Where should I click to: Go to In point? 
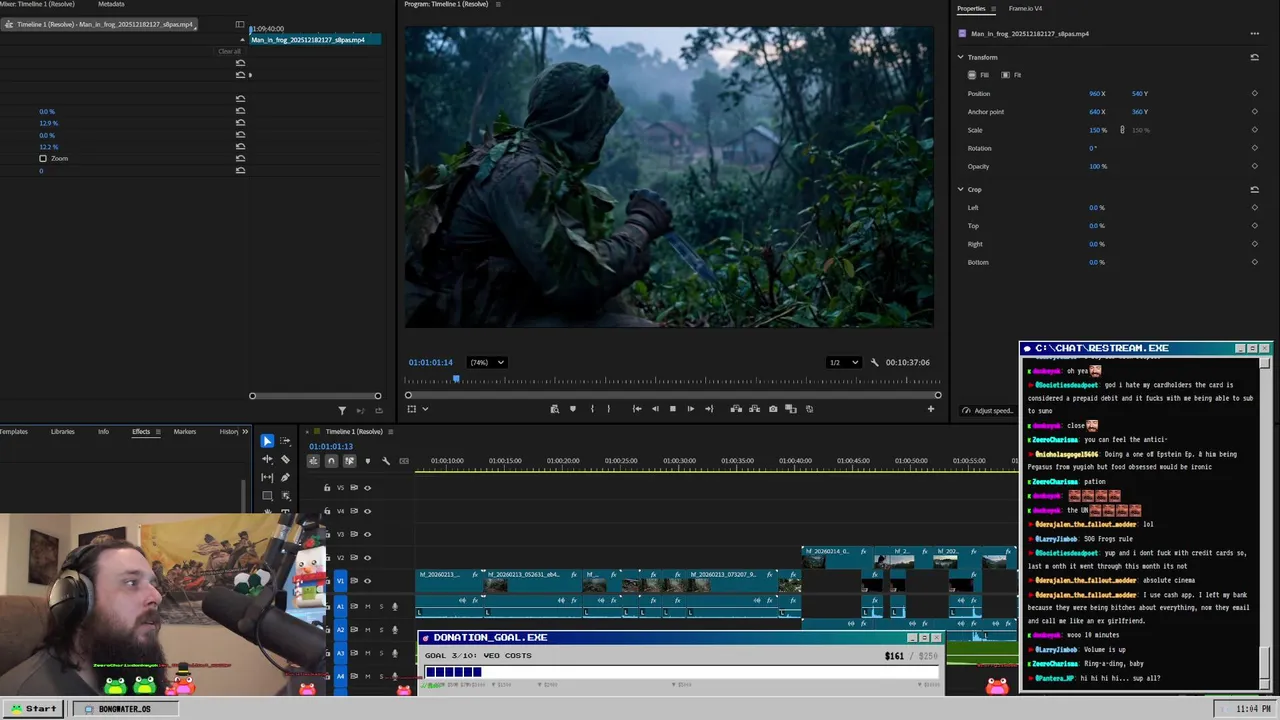637,409
